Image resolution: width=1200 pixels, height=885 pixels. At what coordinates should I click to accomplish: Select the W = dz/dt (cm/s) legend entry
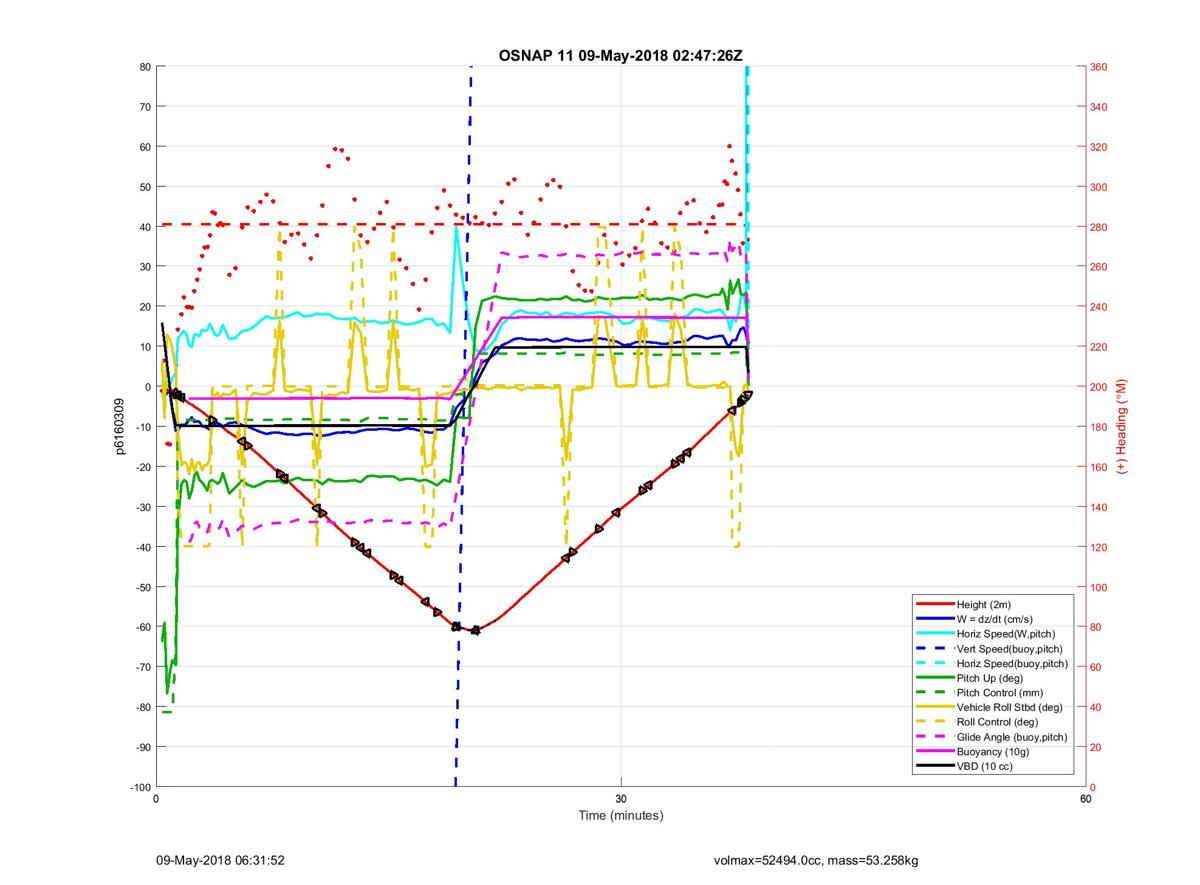(992, 619)
